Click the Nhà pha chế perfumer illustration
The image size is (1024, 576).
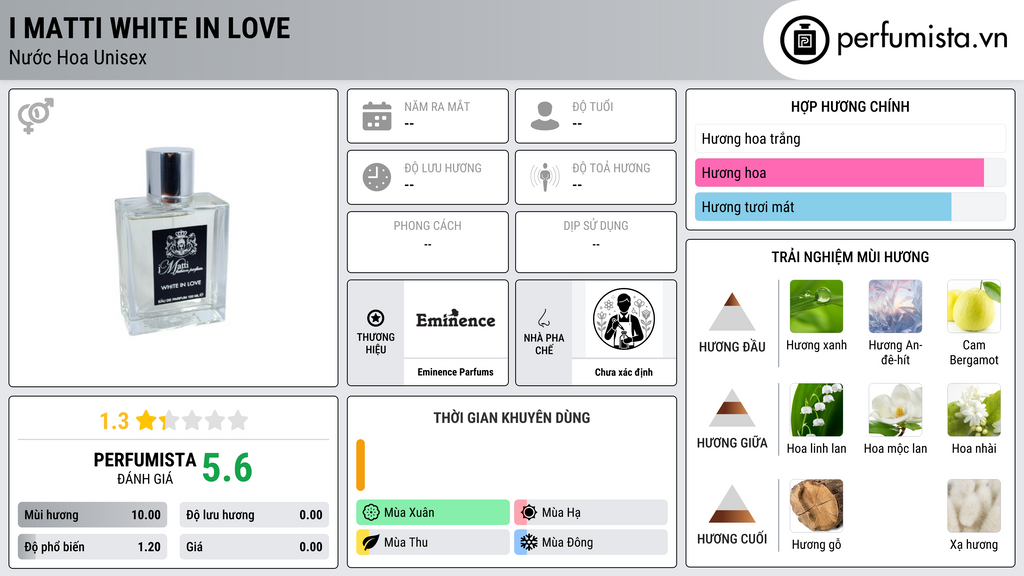point(624,319)
